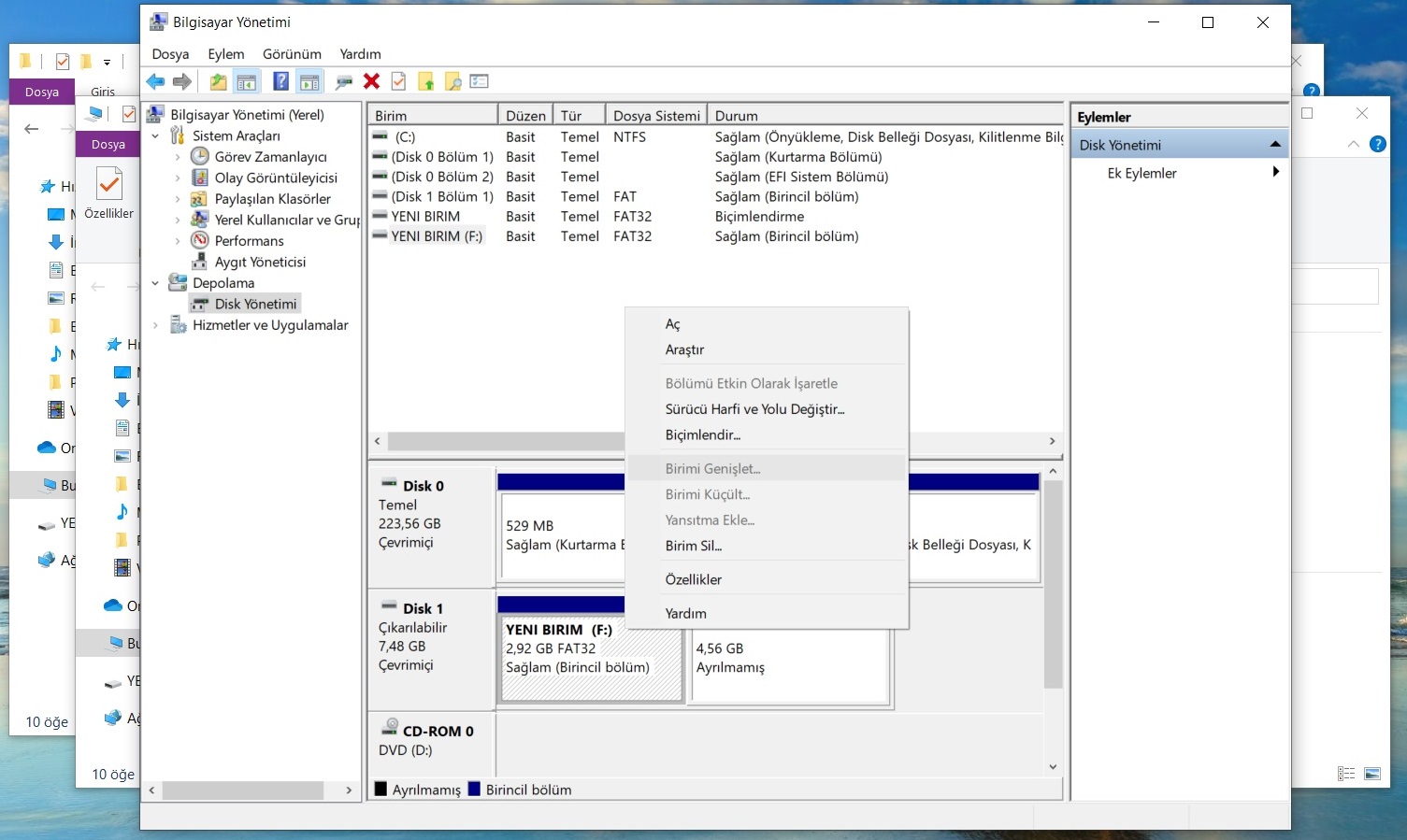The image size is (1407, 840).
Task: Go back with the blue left arrow in Bilgisayar Yönetimi toolbar
Action: click(155, 82)
